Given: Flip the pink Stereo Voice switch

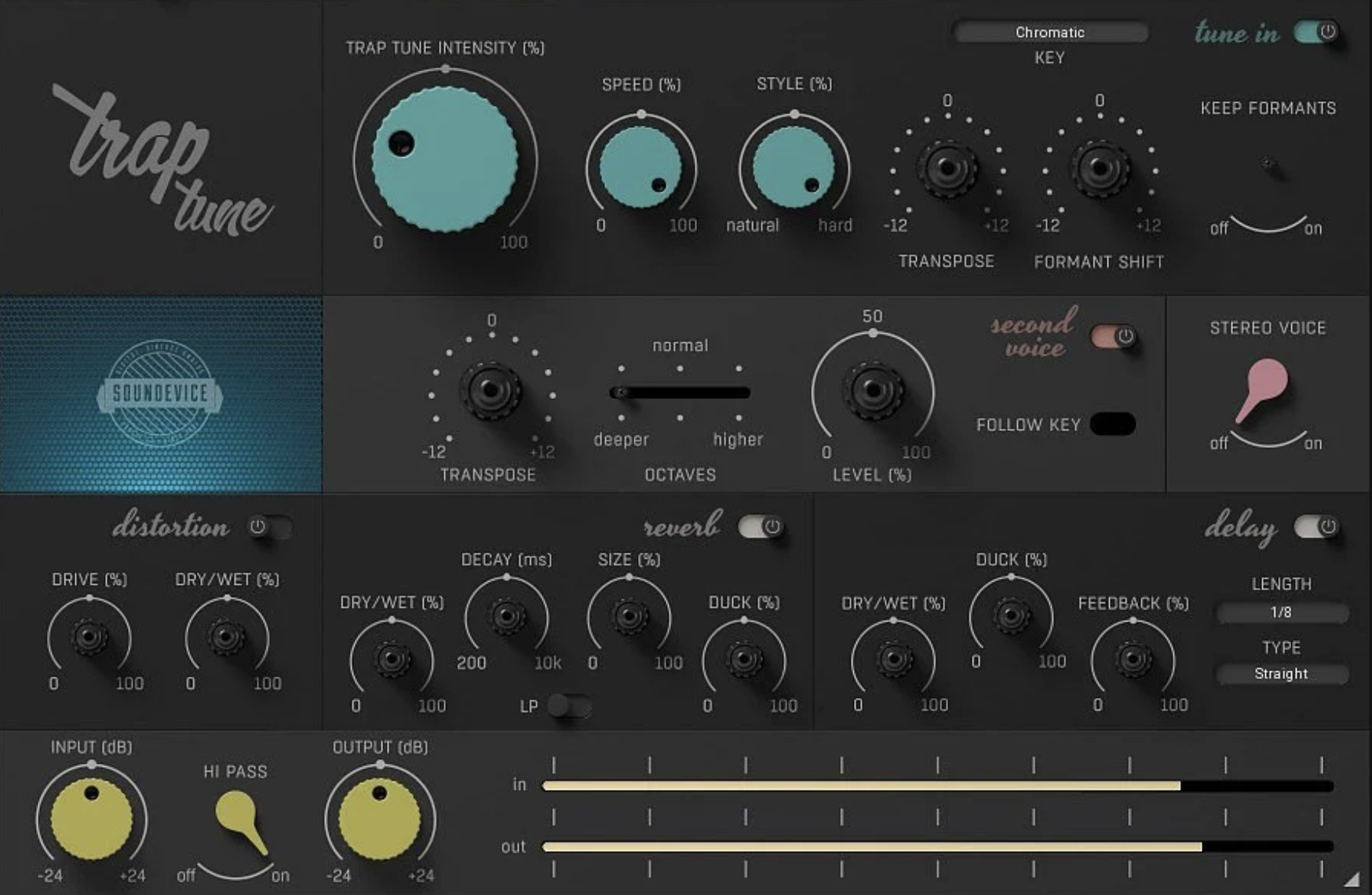Looking at the screenshot, I should pos(1263,389).
